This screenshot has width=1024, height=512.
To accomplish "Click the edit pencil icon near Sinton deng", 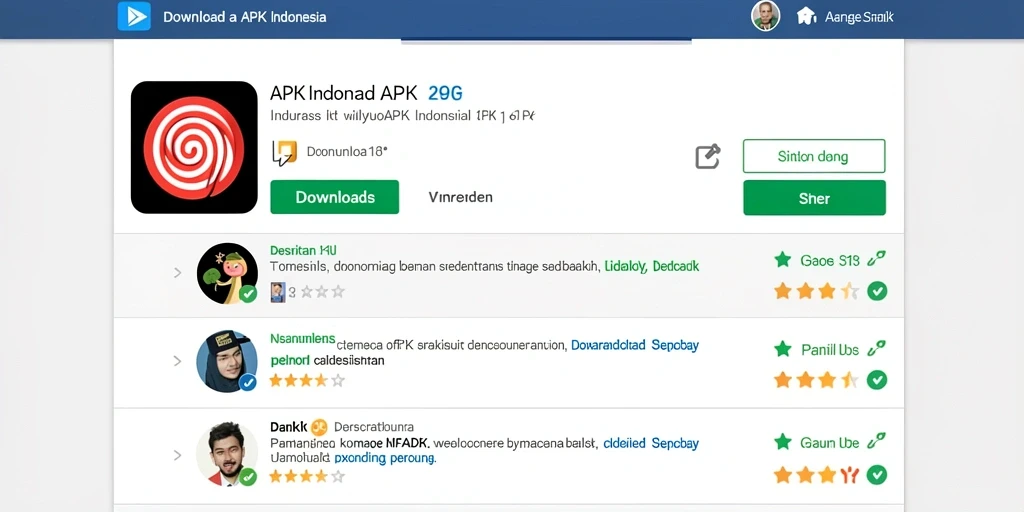I will (707, 157).
